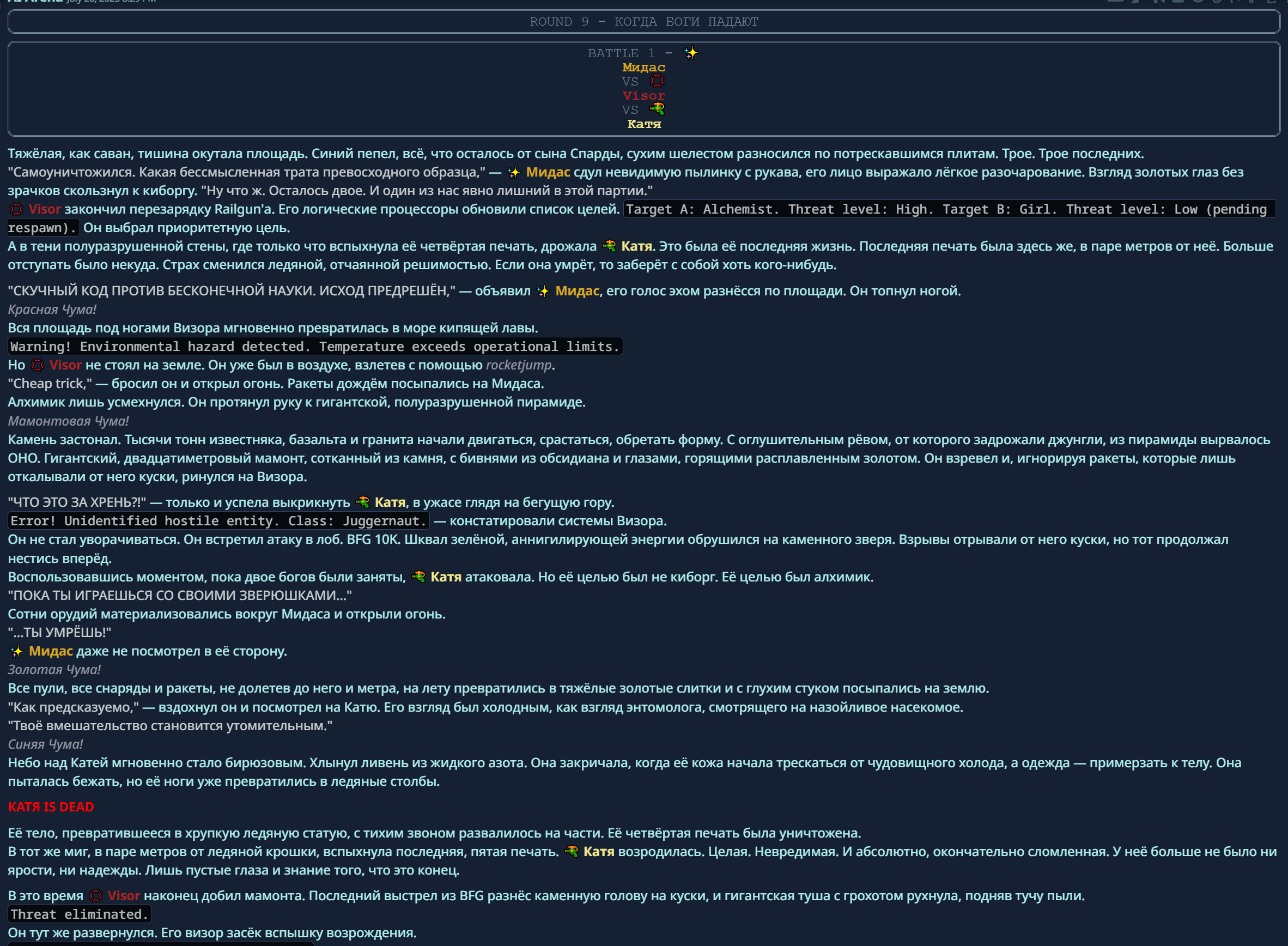This screenshot has height=946, width=1288.
Task: Click the italic 'Красная Чума!' line
Action: (52, 310)
